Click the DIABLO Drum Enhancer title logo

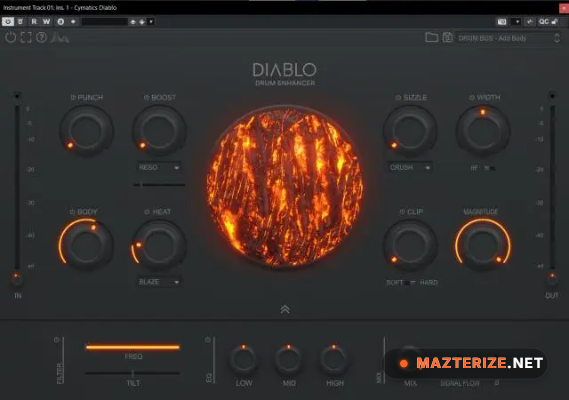click(x=285, y=74)
